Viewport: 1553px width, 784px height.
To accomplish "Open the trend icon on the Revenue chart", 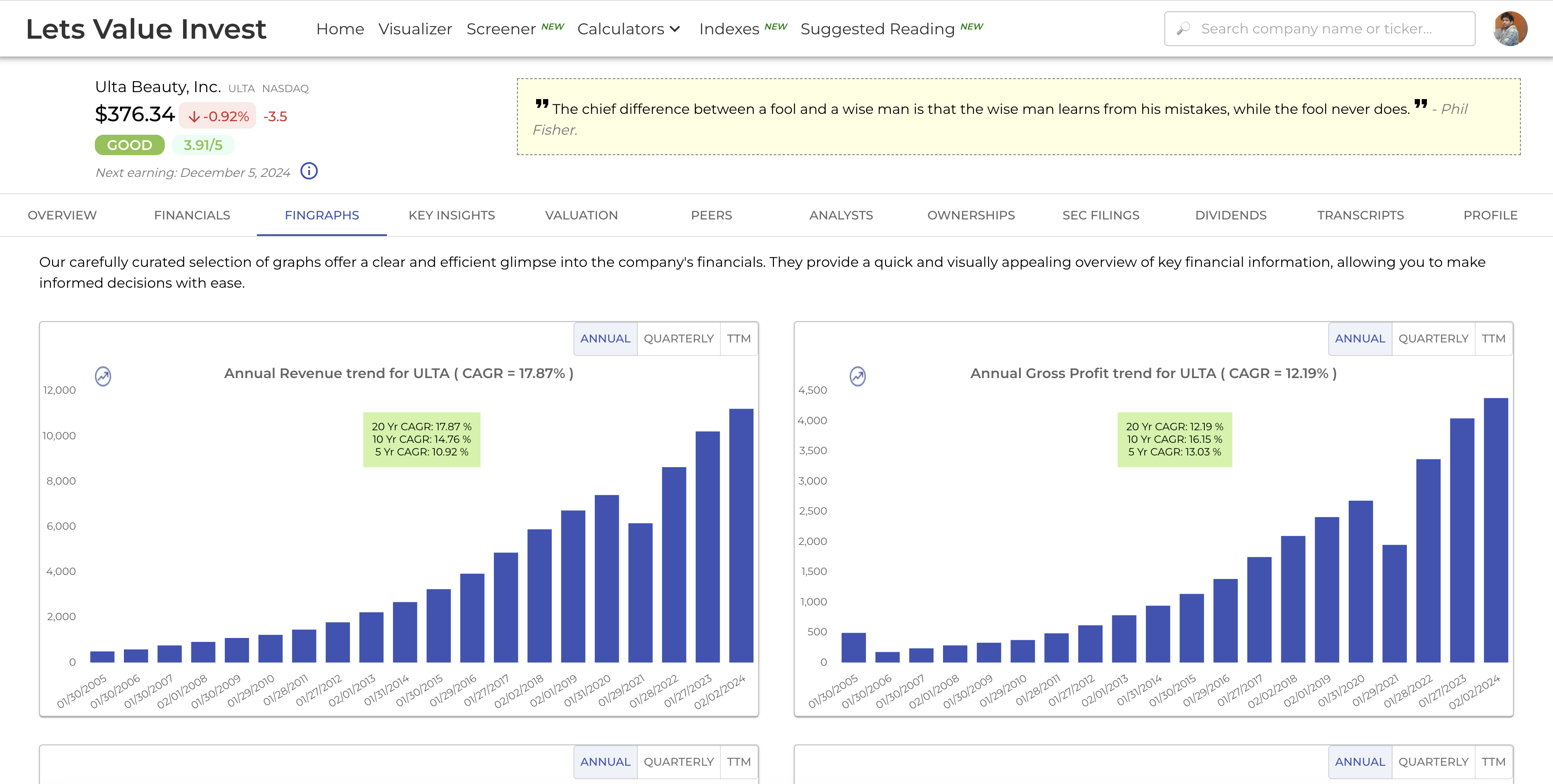I will 103,376.
